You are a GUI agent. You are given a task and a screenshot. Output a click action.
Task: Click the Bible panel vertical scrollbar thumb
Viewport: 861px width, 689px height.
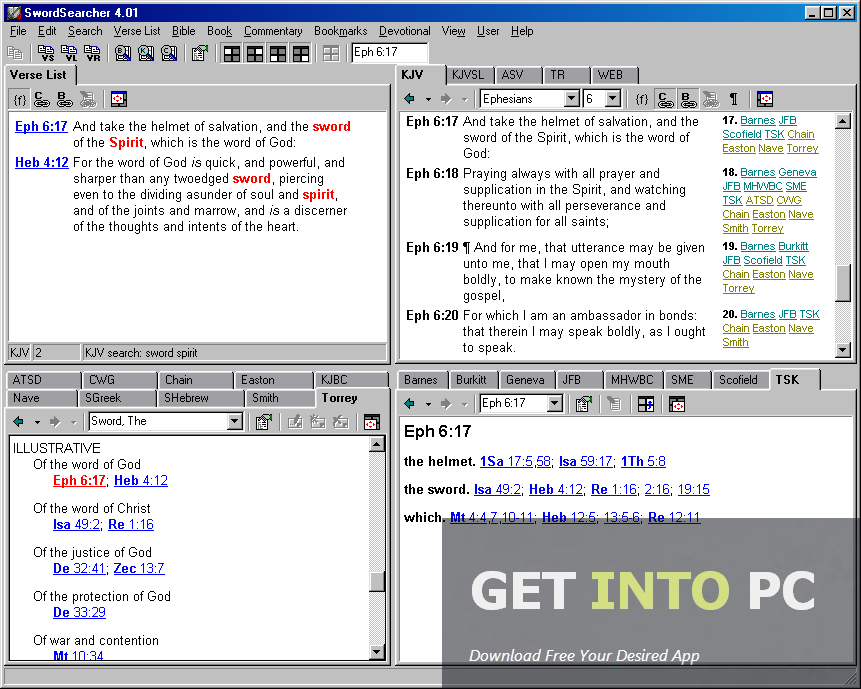tap(843, 283)
